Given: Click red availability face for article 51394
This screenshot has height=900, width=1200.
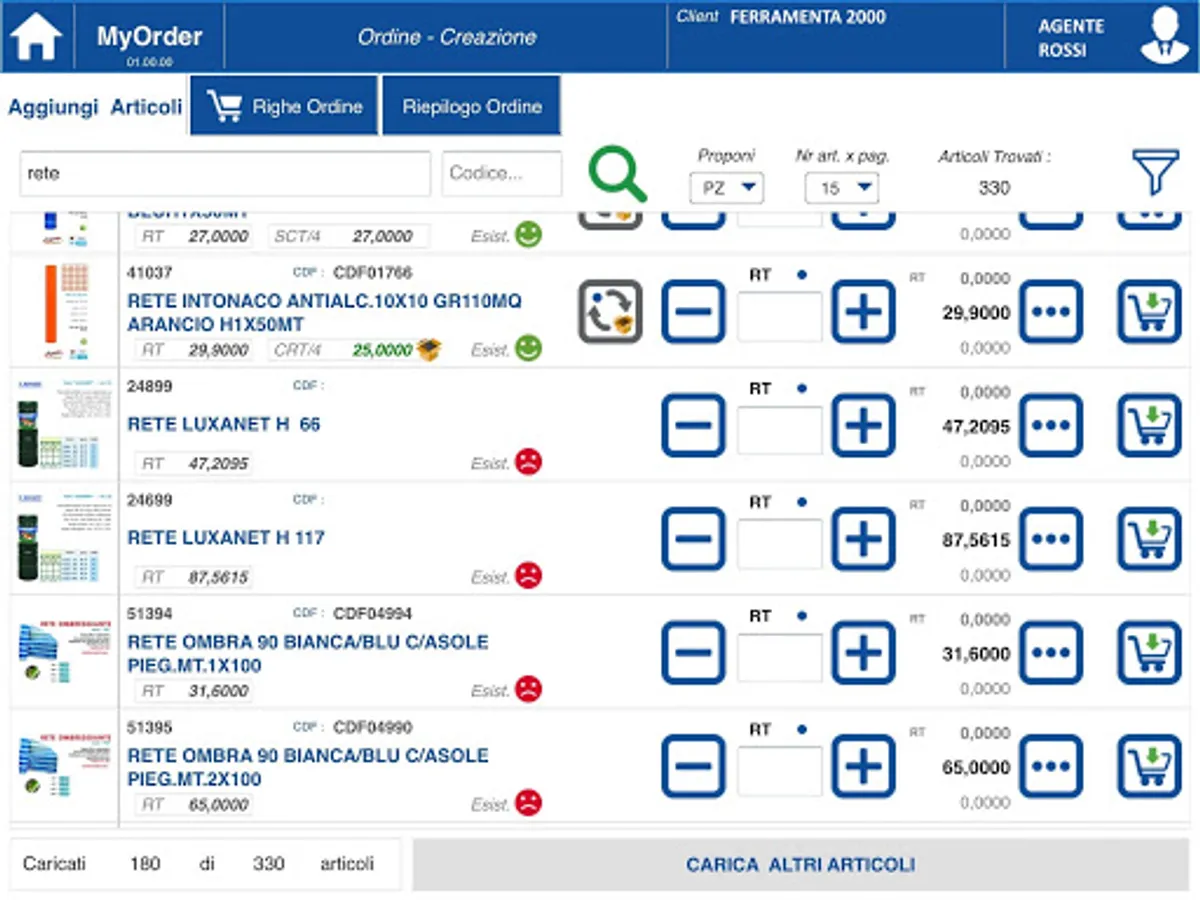Looking at the screenshot, I should tap(528, 689).
